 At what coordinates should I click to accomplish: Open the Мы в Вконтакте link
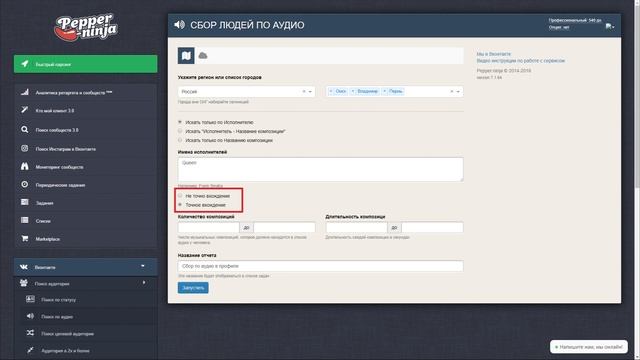click(x=493, y=54)
